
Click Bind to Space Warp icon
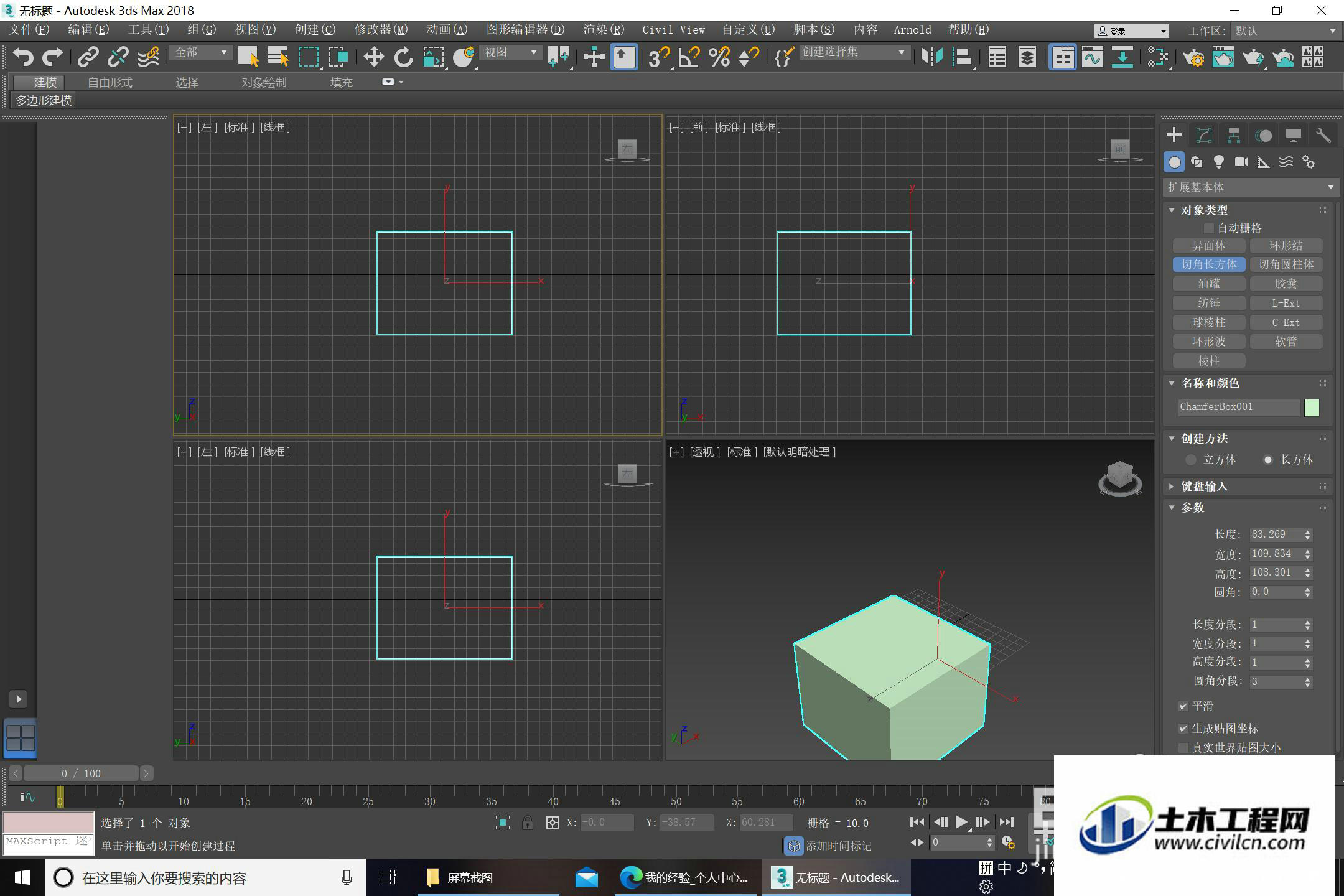click(148, 57)
